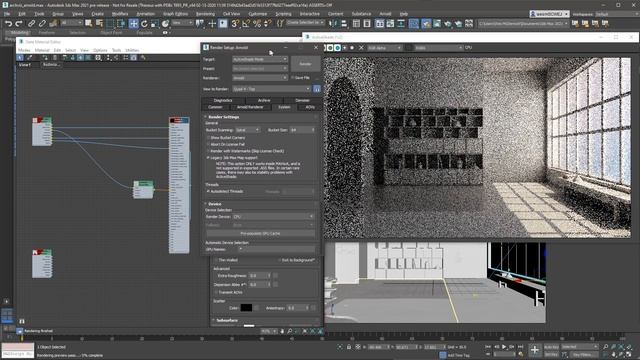640x360 pixels.
Task: Click the Set Key large plus button
Action: (x=534, y=350)
